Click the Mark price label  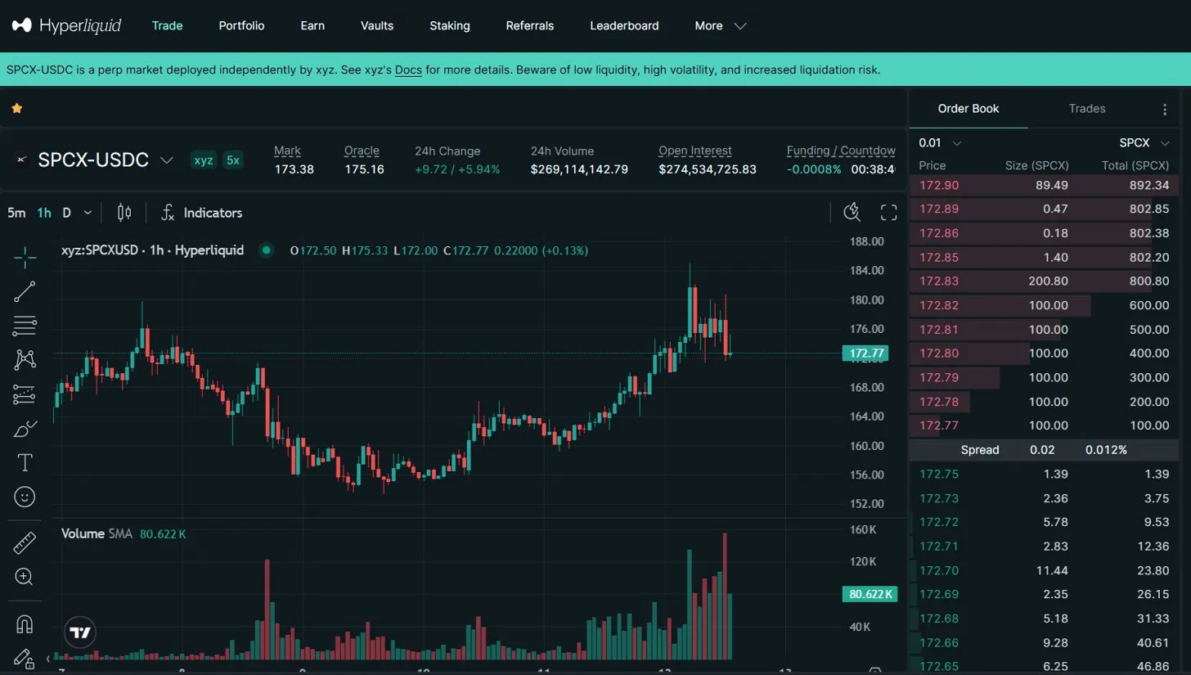[x=287, y=150]
